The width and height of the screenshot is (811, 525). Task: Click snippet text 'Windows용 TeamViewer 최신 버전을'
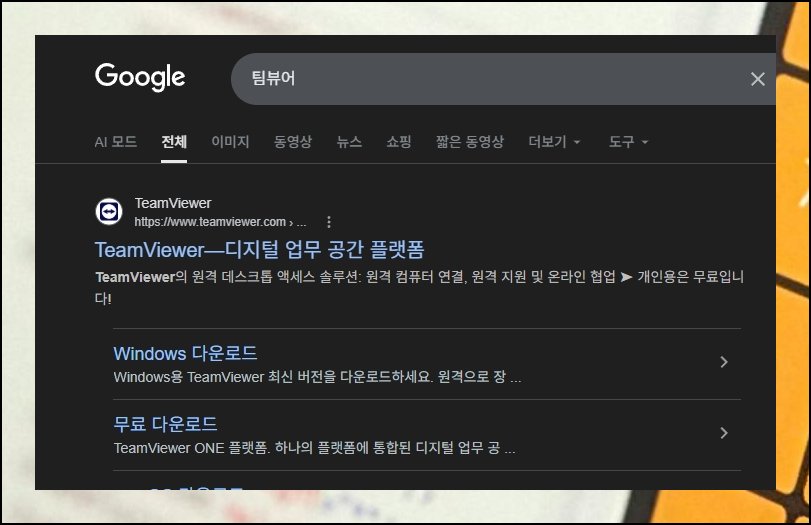[x=225, y=377]
